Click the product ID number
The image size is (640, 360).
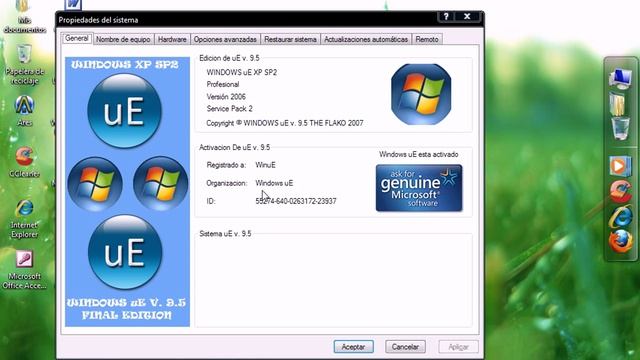coord(296,201)
